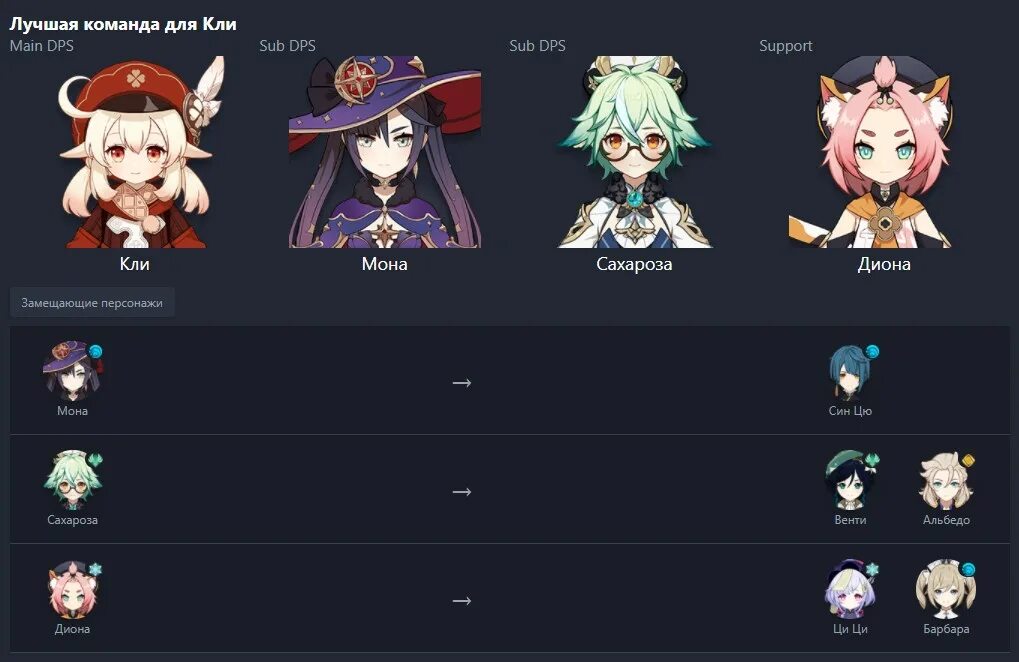Screen dimensions: 1019x662
Task: Select the Барбара replacement icon
Action: (946, 589)
